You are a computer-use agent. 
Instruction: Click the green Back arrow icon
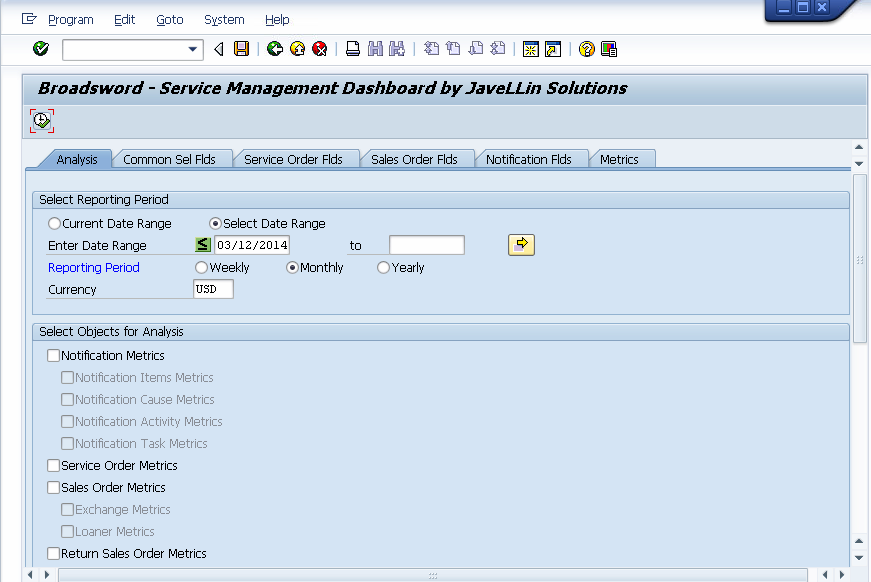point(274,49)
